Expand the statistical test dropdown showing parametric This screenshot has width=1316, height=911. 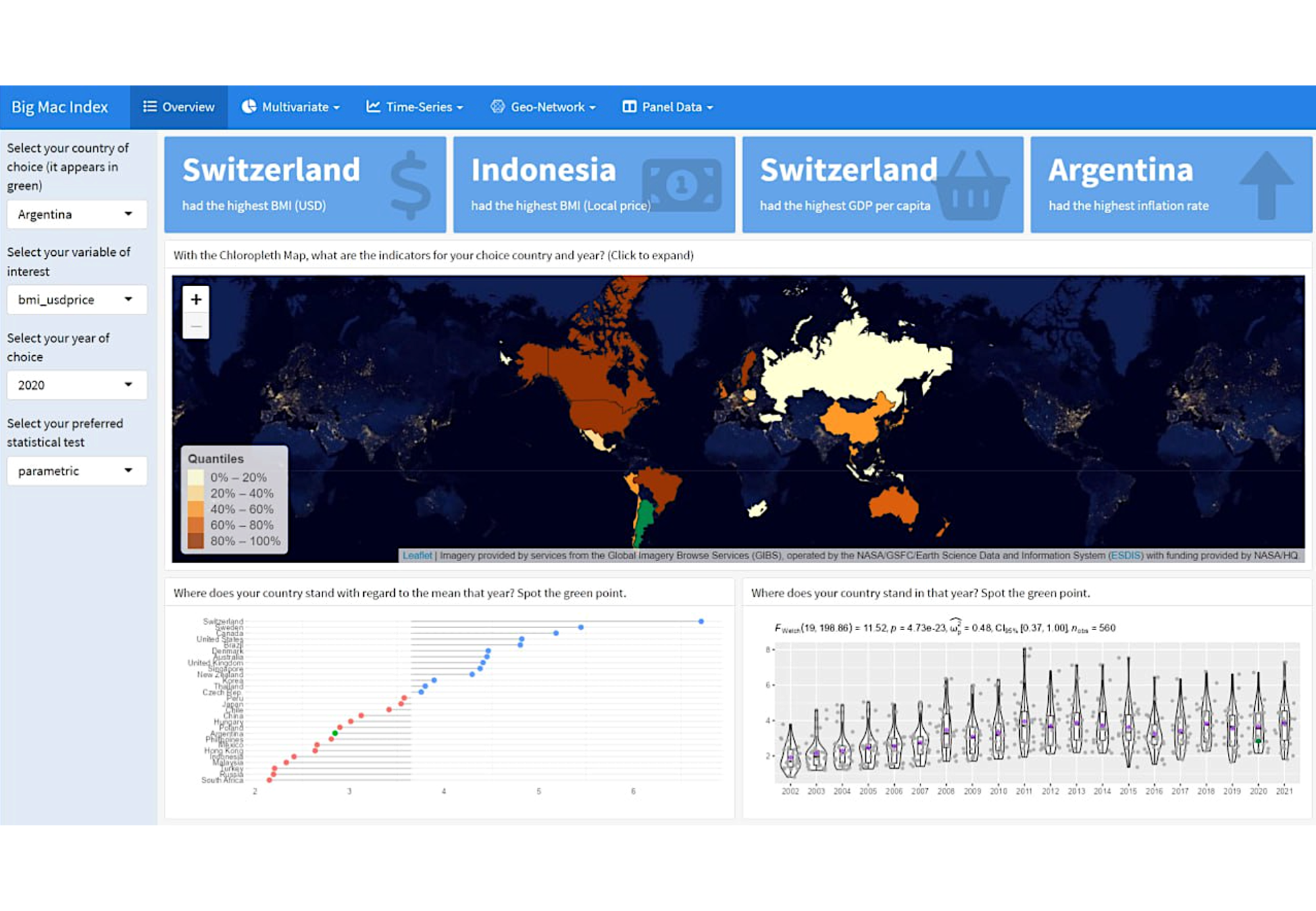pyautogui.click(x=76, y=471)
